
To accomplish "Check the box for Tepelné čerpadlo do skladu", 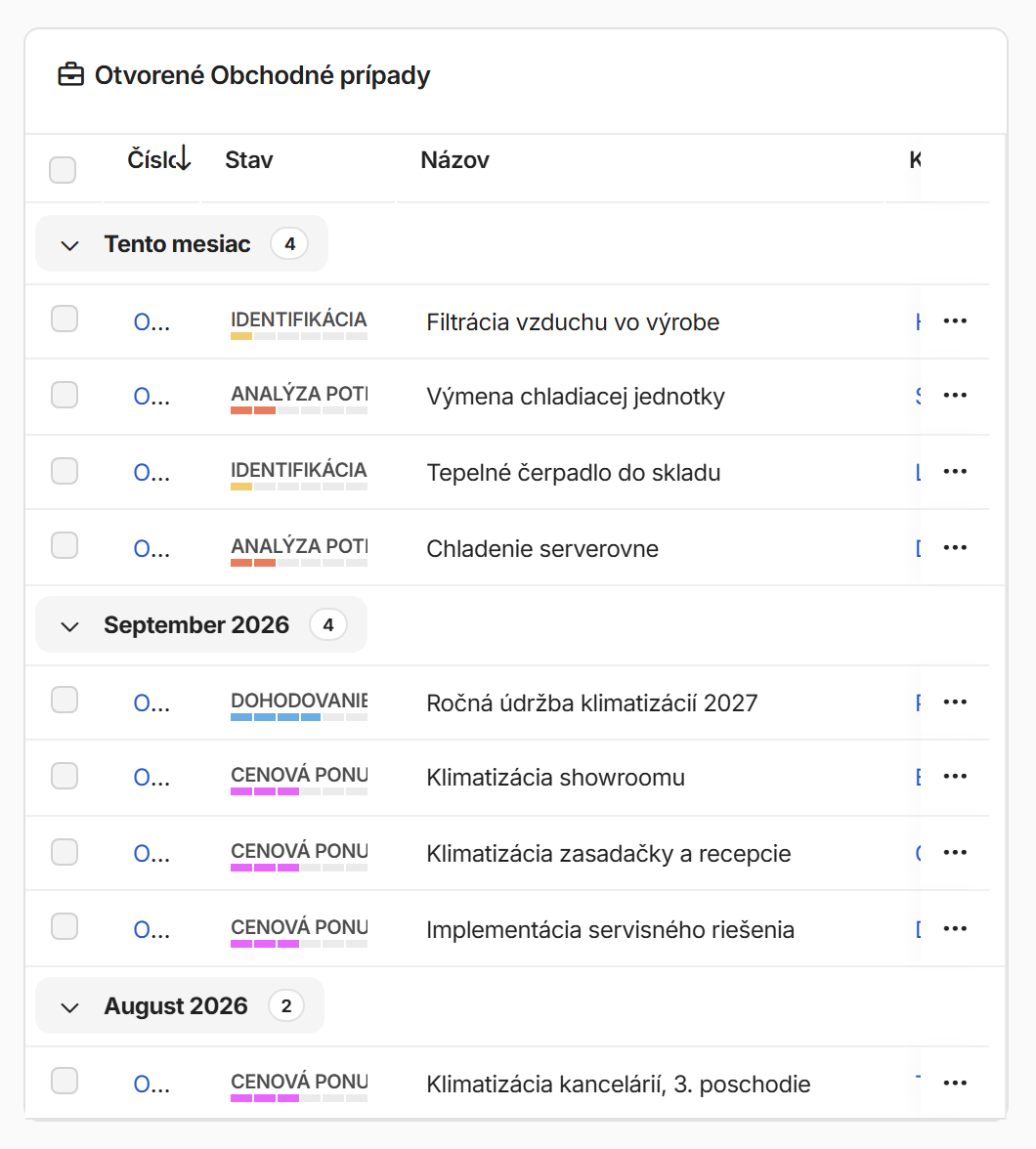I will click(x=65, y=471).
